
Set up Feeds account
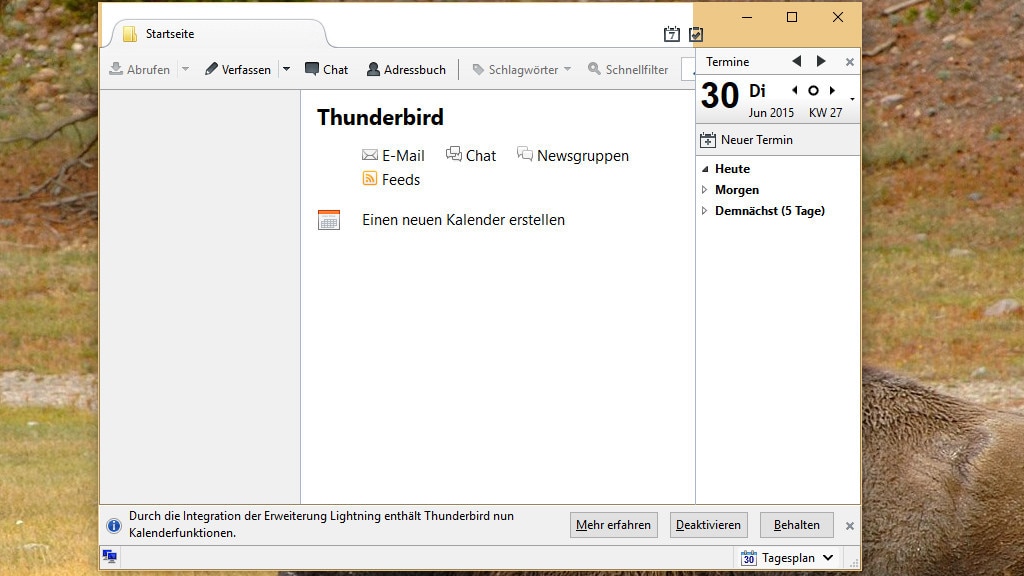point(391,180)
